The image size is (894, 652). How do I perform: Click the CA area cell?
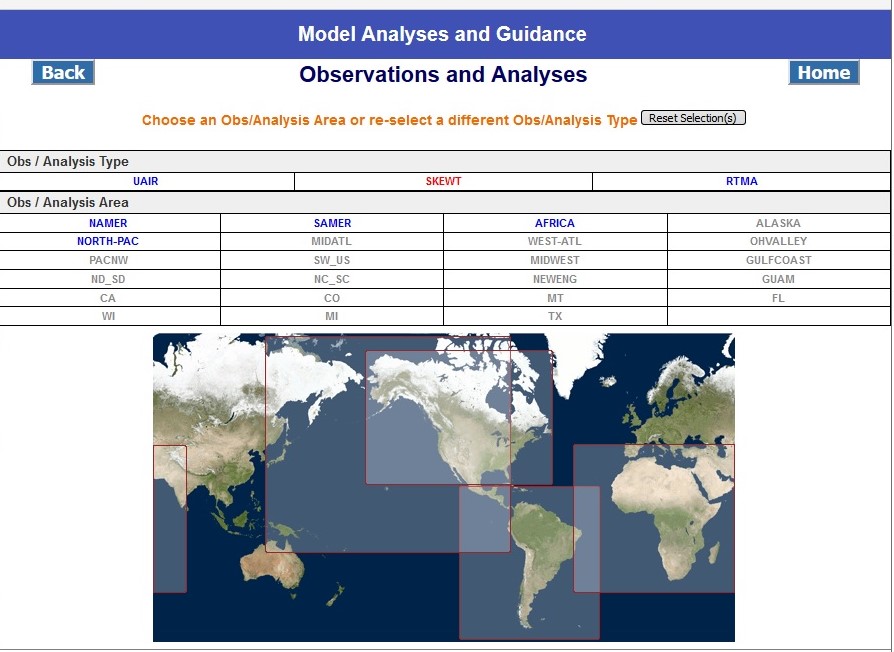[108, 298]
